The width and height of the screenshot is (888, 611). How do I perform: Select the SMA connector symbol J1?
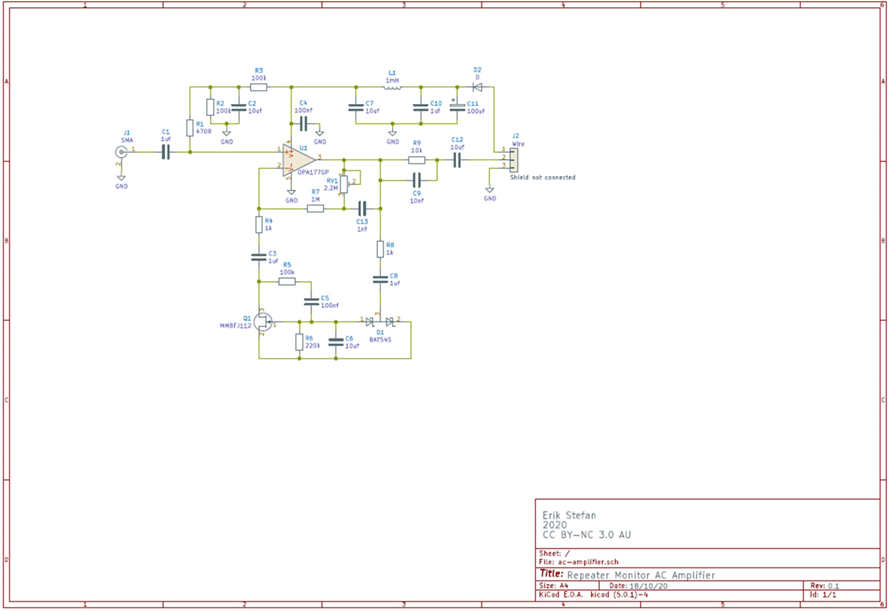120,150
